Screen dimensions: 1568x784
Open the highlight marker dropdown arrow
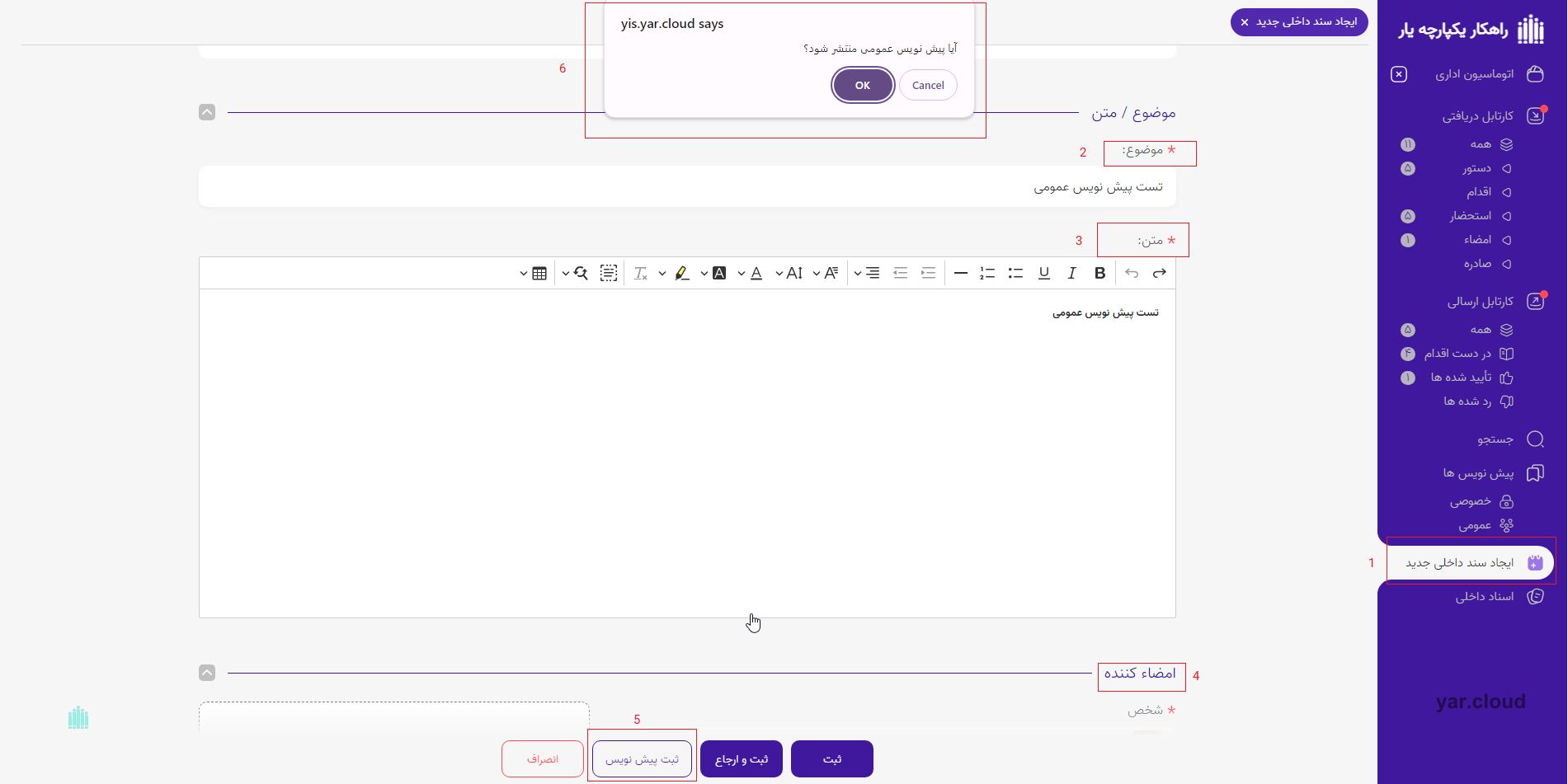[662, 273]
